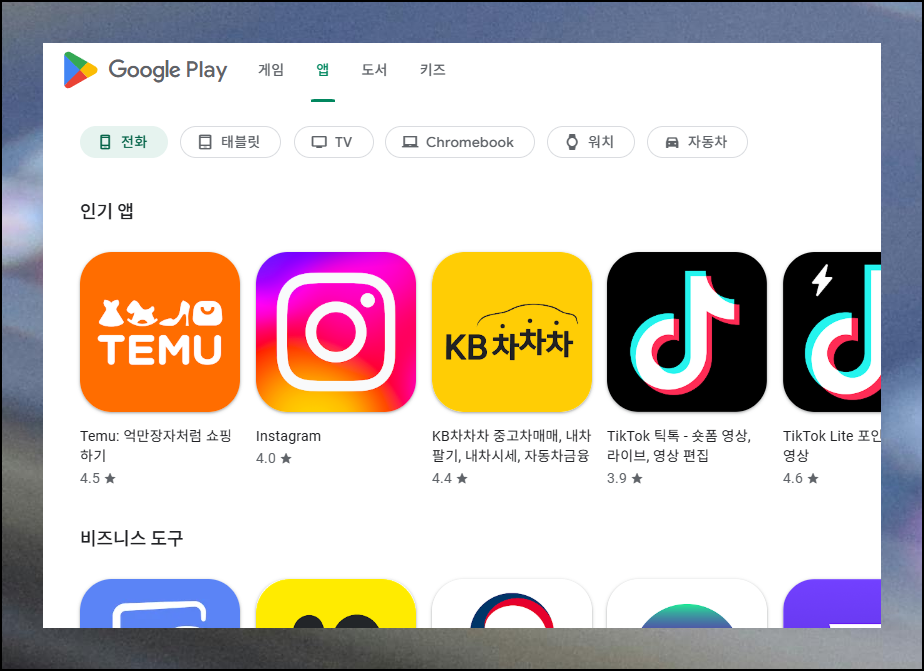Open the green-blue gradient circle app icon
924x671 pixels.
687,603
